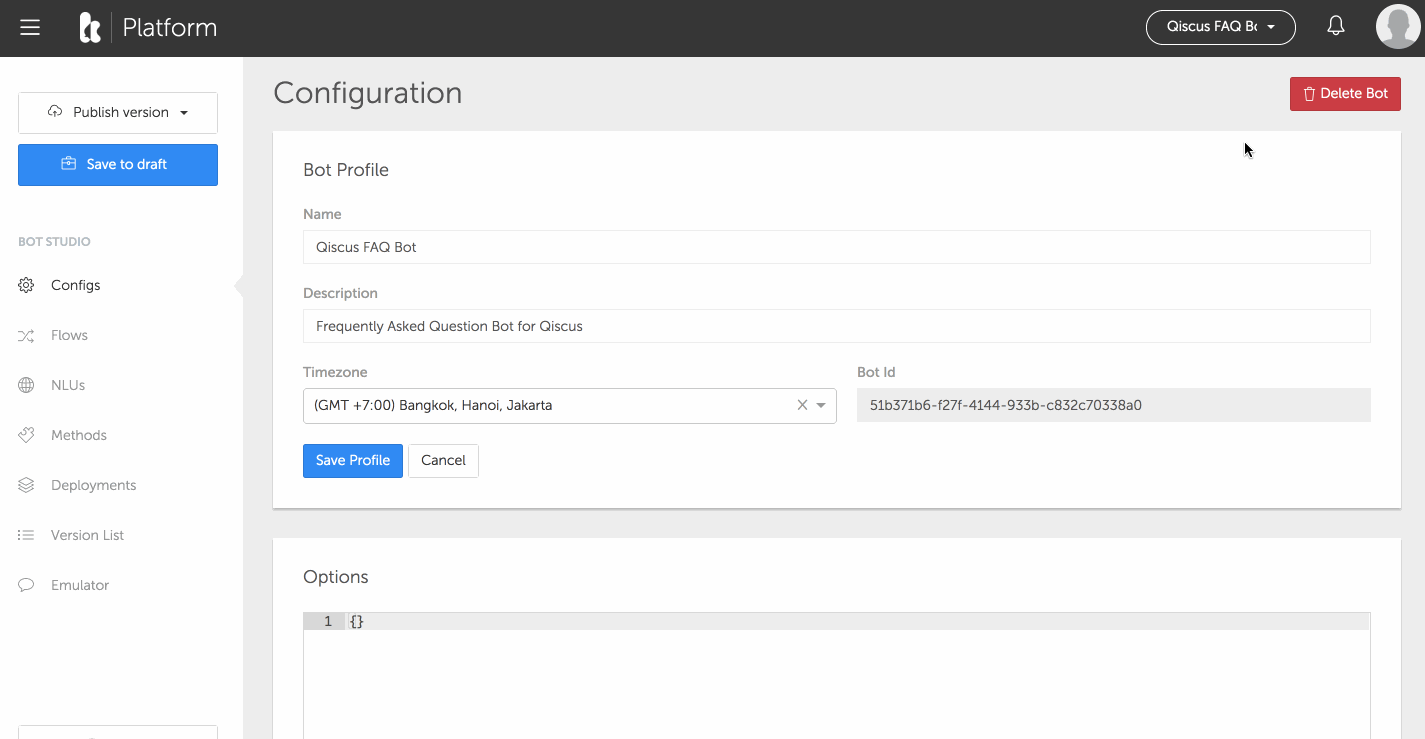Image resolution: width=1425 pixels, height=739 pixels.
Task: Expand the Publish version dropdown
Action: coord(118,113)
